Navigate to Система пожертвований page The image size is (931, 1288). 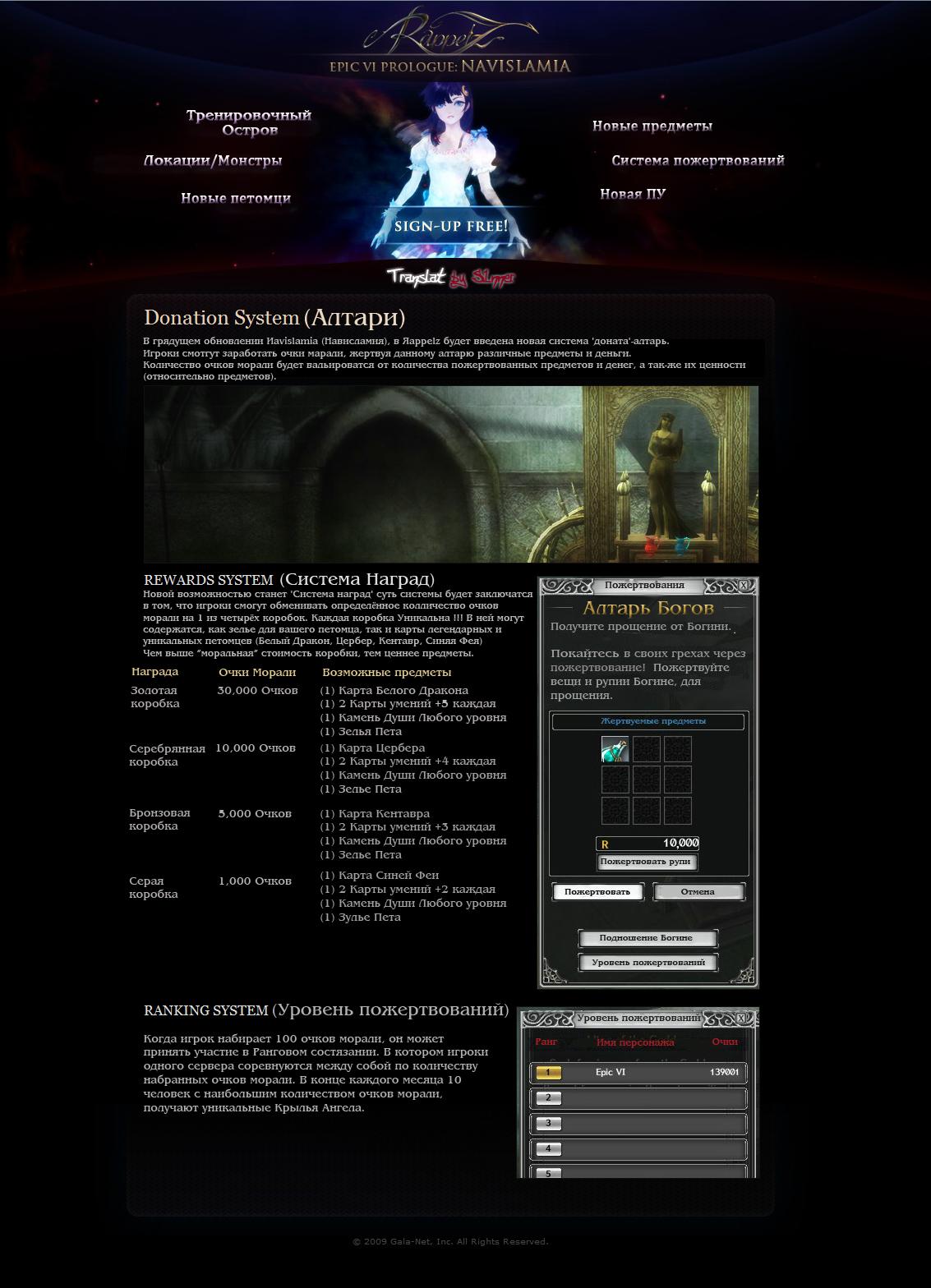coord(698,160)
